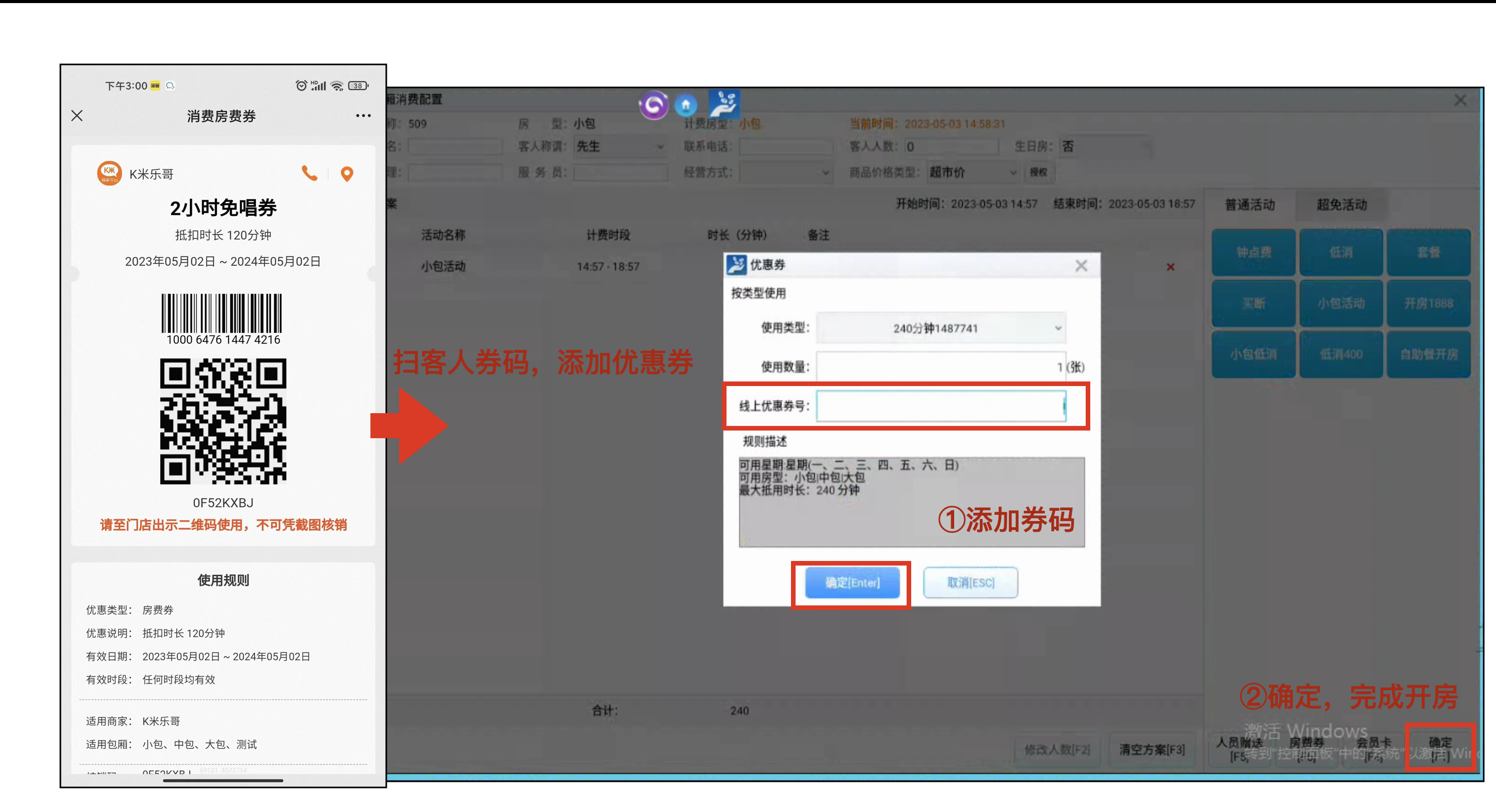Select the 自助餐开房 activity tile

[1428, 355]
